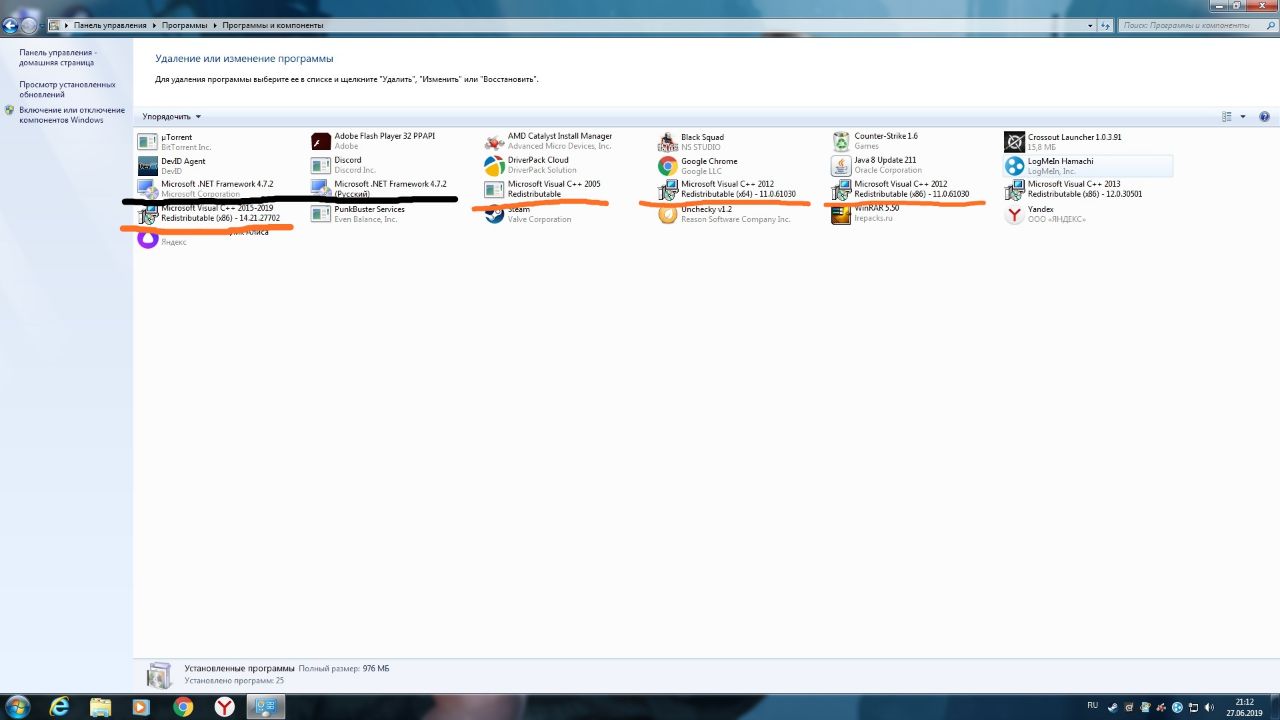1280x720 pixels.
Task: Open Windows Media Player from taskbar
Action: (x=141, y=706)
